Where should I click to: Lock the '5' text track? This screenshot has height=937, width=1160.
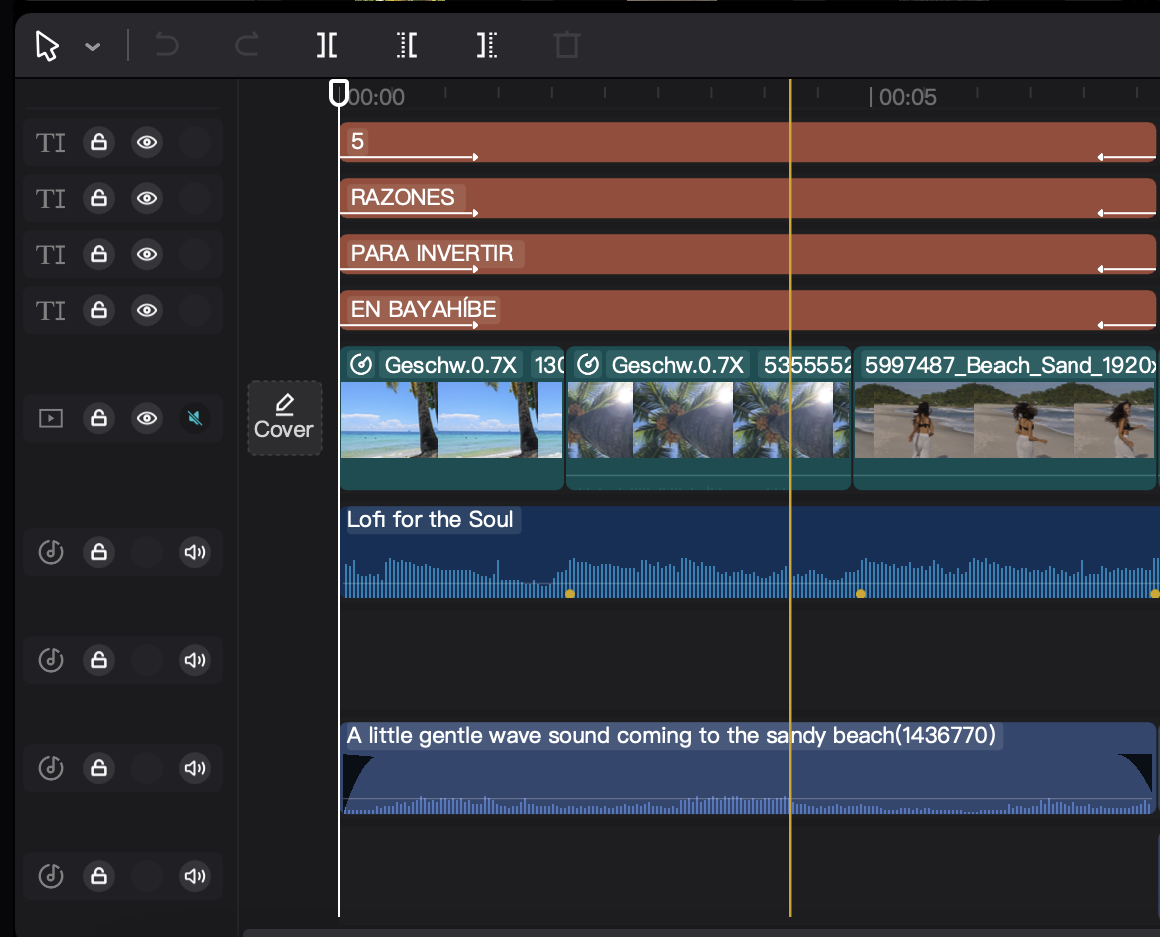click(x=99, y=143)
